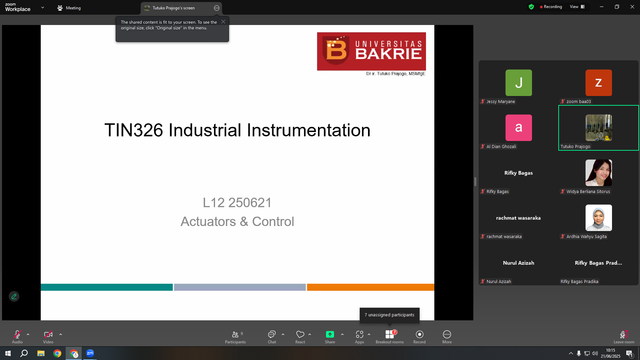
Task: Click the Universitas Bakrie logo on slide
Action: (371, 51)
